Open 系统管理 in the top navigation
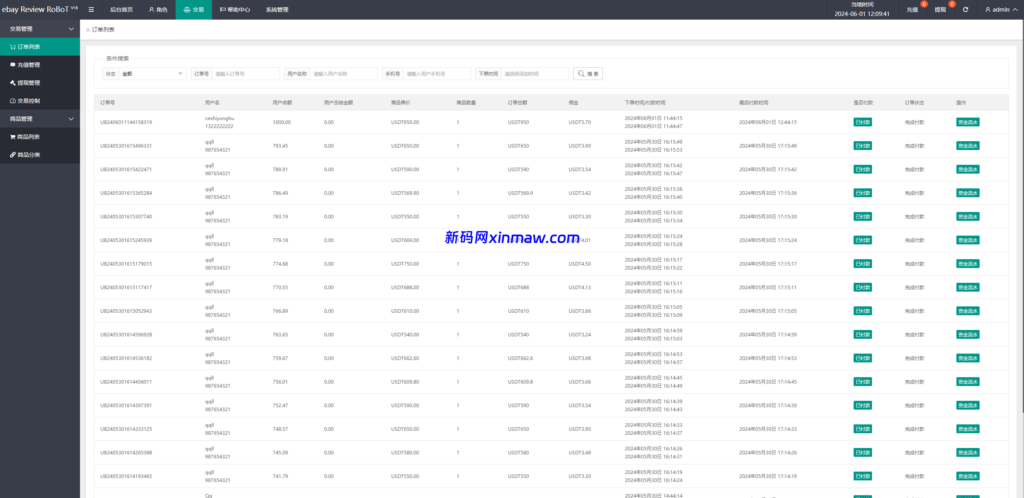Screen dimensions: 1024x498 pos(277,10)
